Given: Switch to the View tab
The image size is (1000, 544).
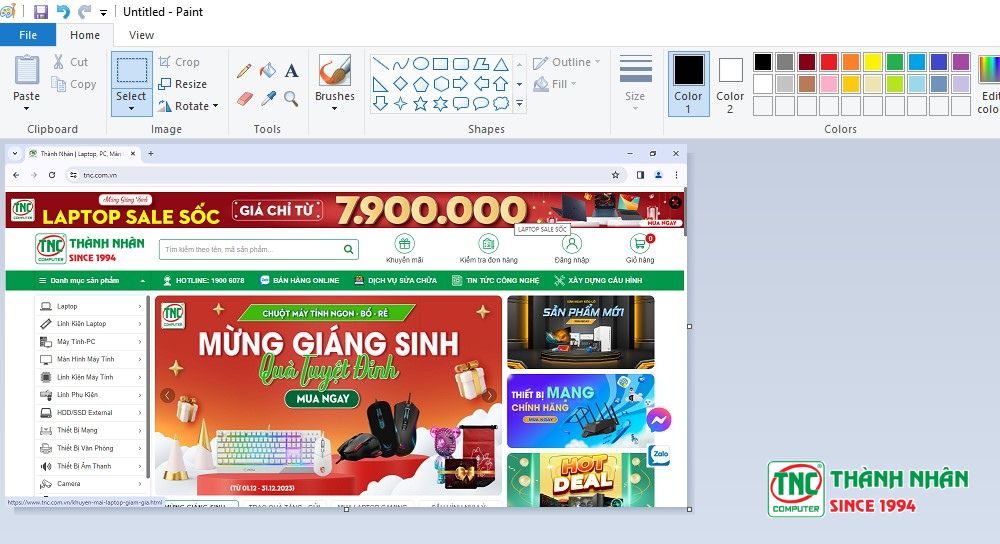Looking at the screenshot, I should coord(142,35).
